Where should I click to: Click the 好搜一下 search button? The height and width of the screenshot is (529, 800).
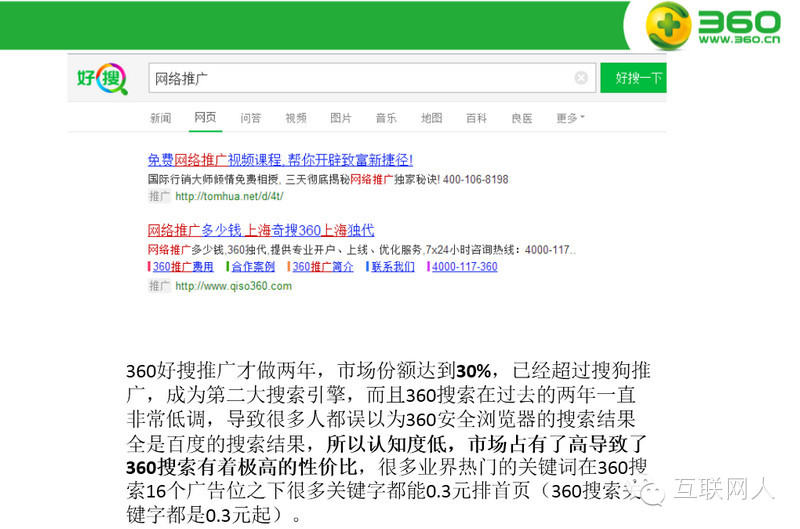[634, 78]
